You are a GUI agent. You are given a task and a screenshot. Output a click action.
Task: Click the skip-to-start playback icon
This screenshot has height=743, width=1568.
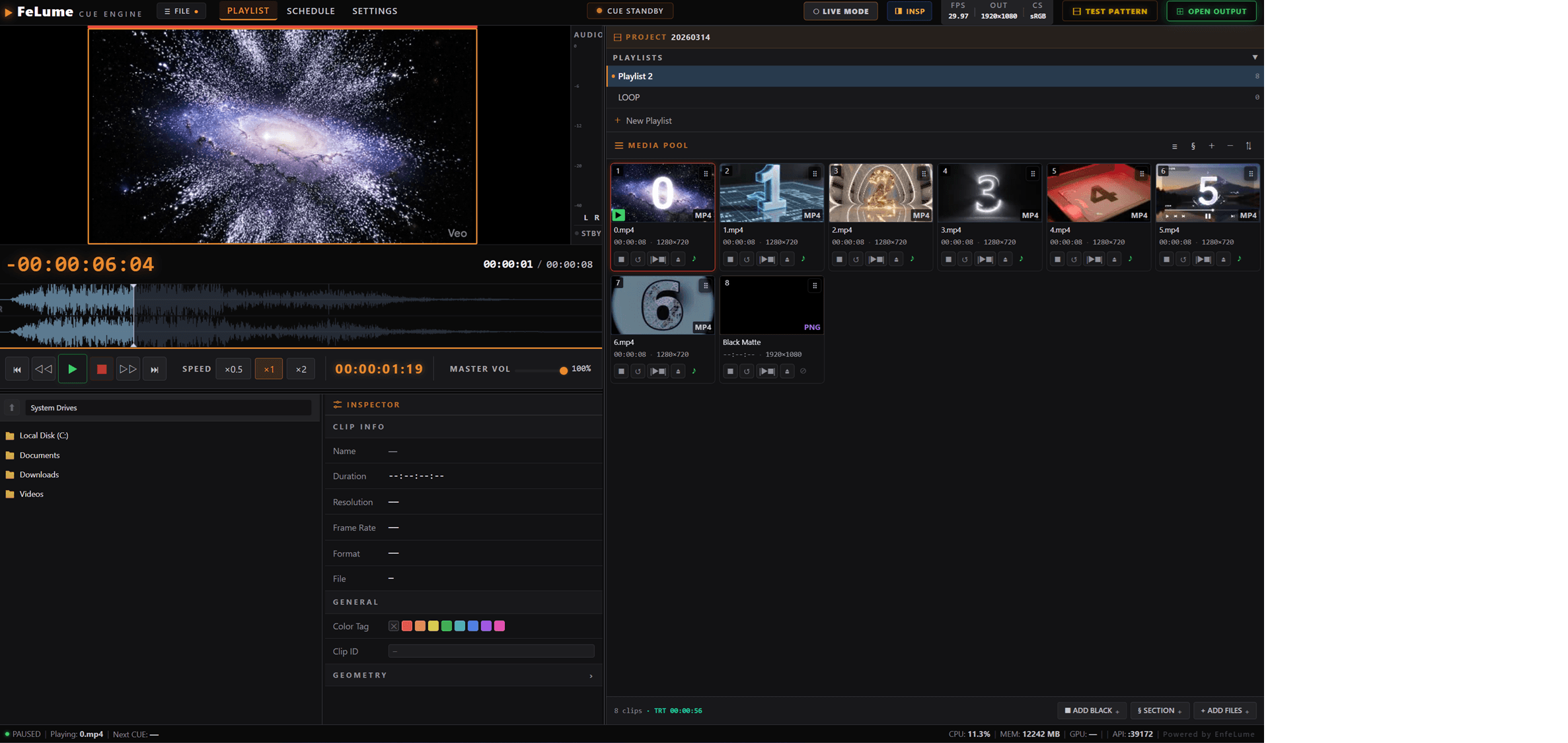click(17, 369)
